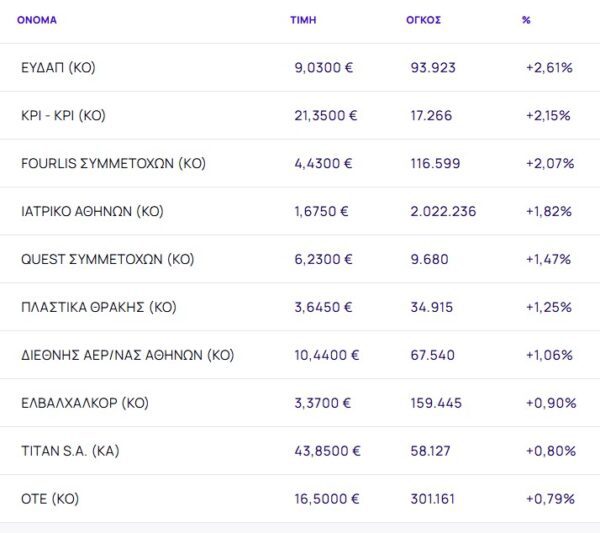Screen dimensions: 600x533
Task: Sort by the ΟΝΟΜΑ column header
Action: pos(37,19)
